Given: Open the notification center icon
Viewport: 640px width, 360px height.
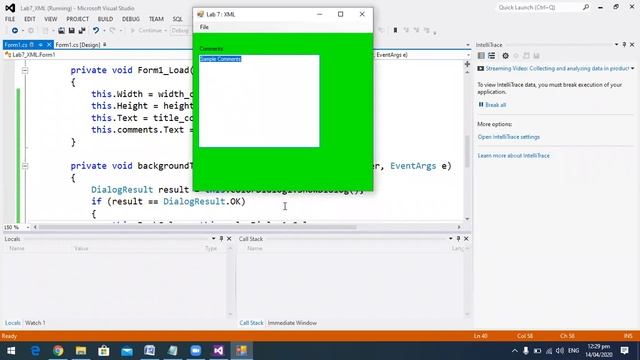Looking at the screenshot, I should pos(624,351).
